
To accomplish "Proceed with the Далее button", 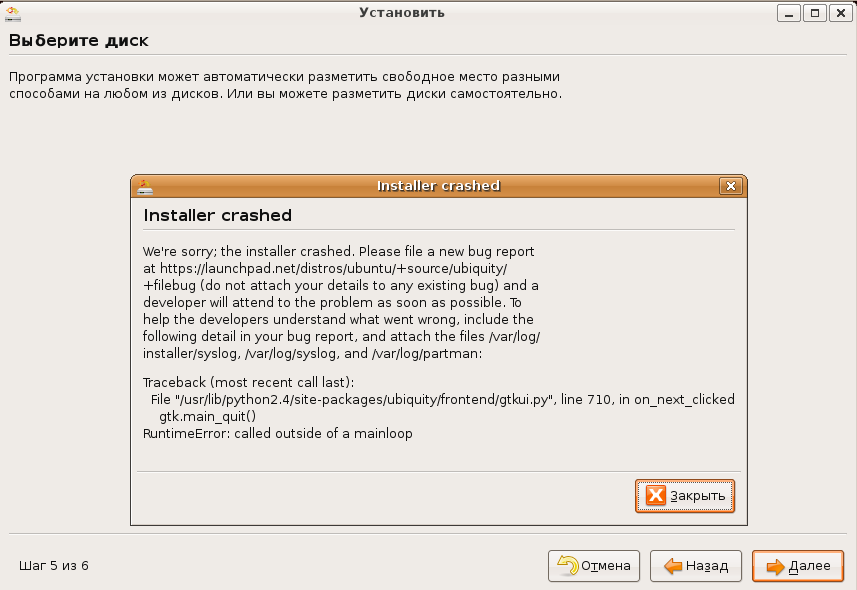I will tap(798, 566).
